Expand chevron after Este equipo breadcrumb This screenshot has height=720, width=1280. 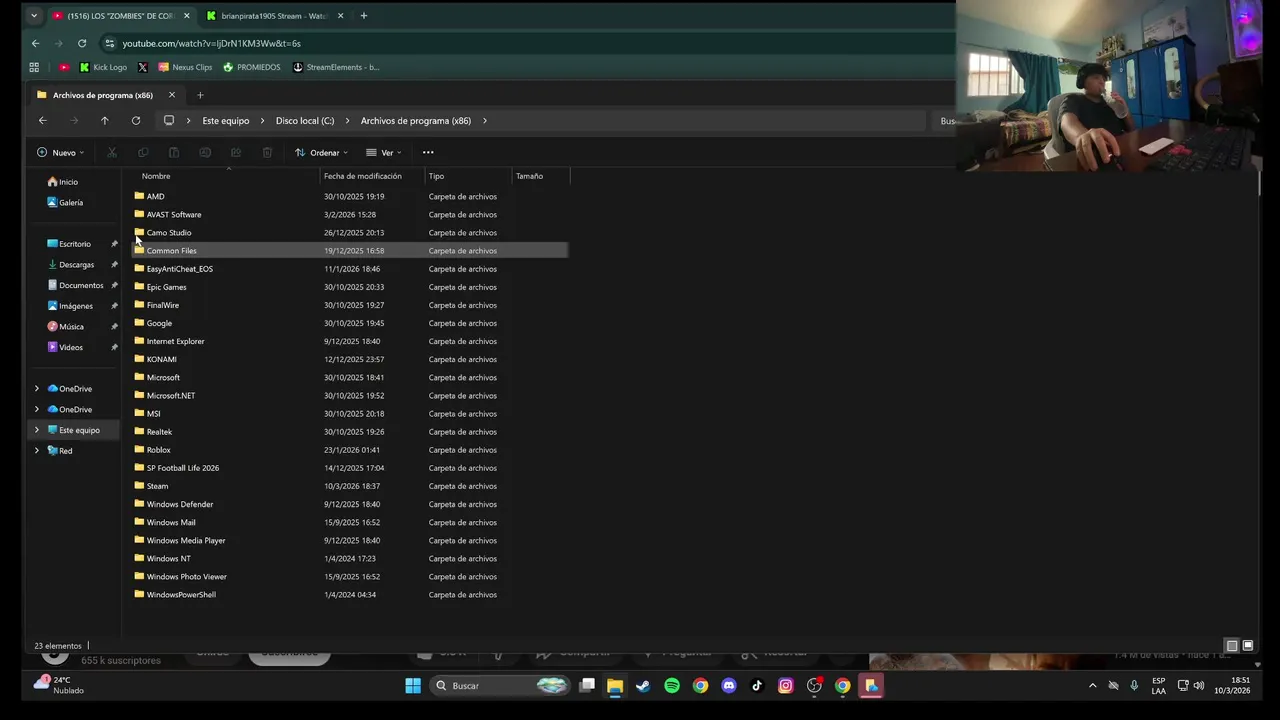tap(263, 121)
